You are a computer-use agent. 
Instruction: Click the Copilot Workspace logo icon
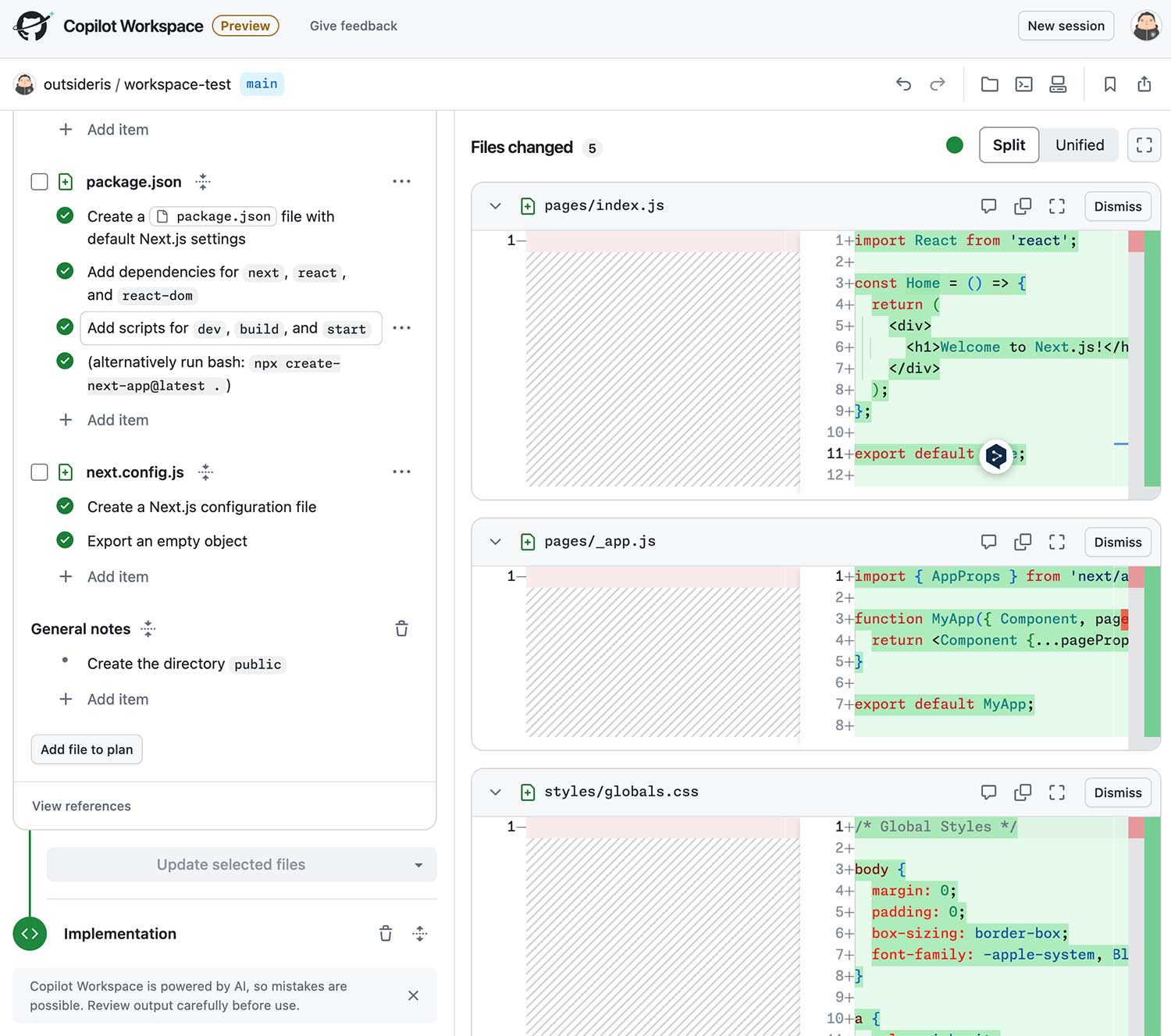point(33,26)
